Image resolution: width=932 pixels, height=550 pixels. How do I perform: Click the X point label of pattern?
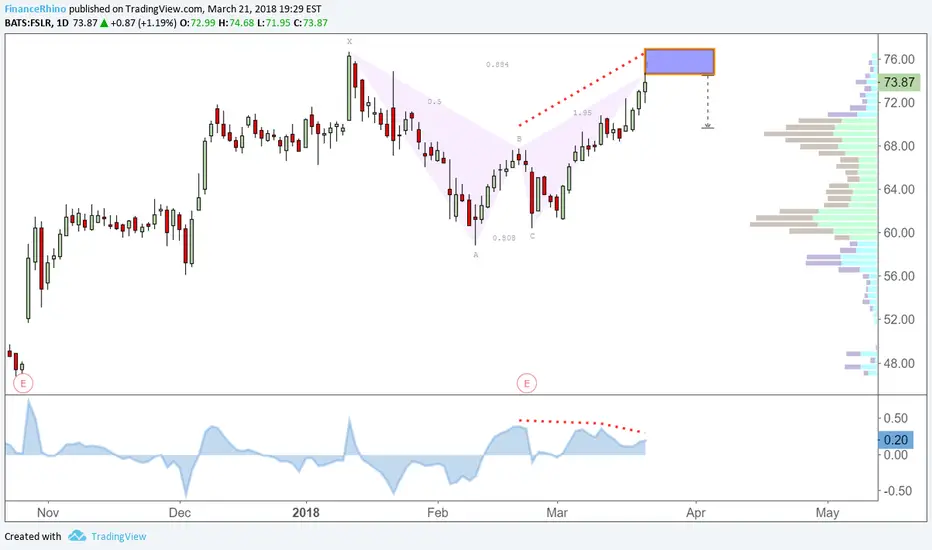350,42
